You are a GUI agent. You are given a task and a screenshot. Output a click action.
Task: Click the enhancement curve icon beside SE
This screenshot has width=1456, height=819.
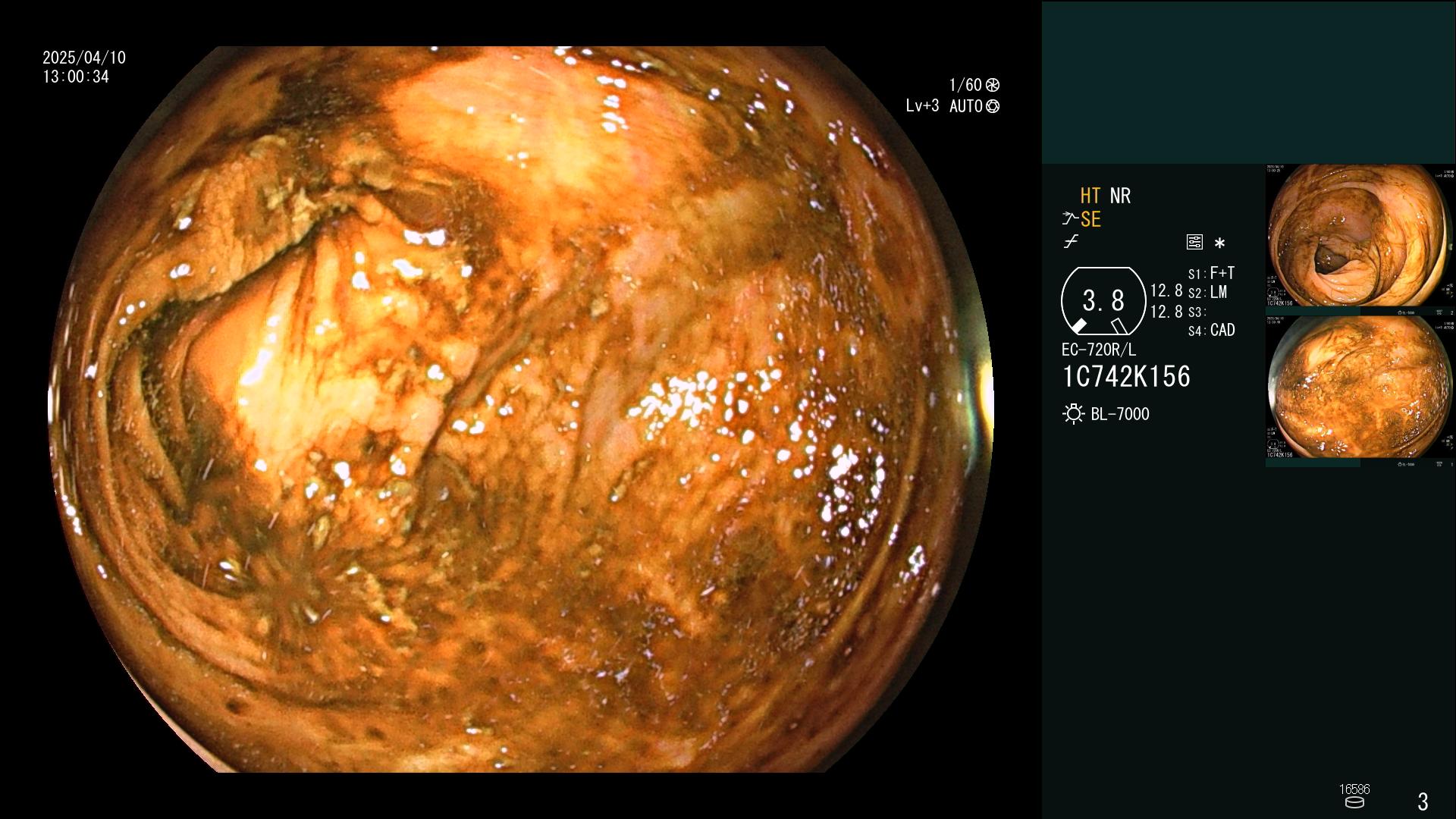[1070, 219]
